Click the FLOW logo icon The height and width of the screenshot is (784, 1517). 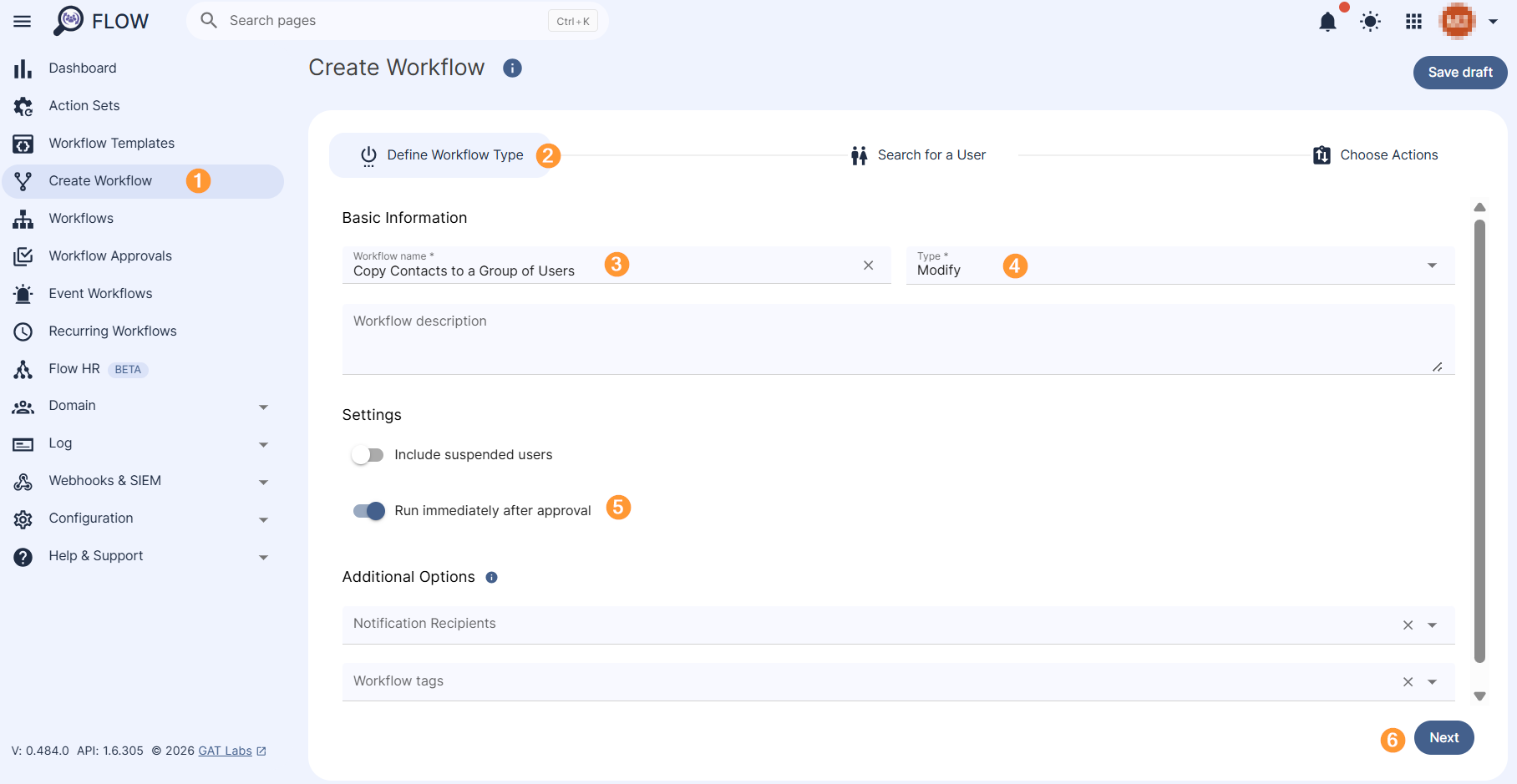pyautogui.click(x=68, y=21)
